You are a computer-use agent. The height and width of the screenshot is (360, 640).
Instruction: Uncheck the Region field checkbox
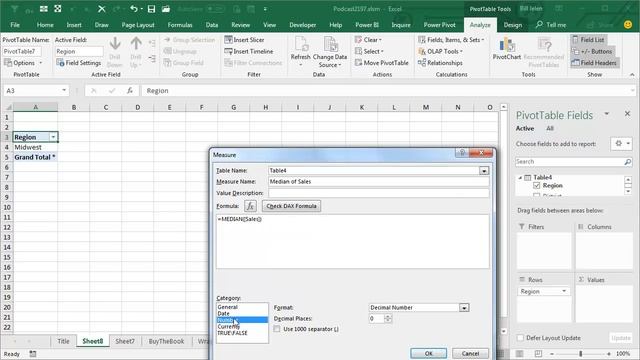click(536, 186)
